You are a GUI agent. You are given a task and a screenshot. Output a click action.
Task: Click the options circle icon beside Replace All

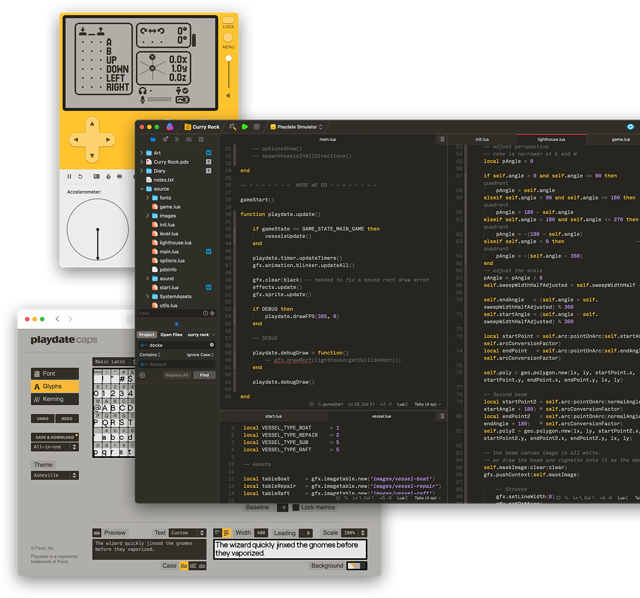point(142,375)
